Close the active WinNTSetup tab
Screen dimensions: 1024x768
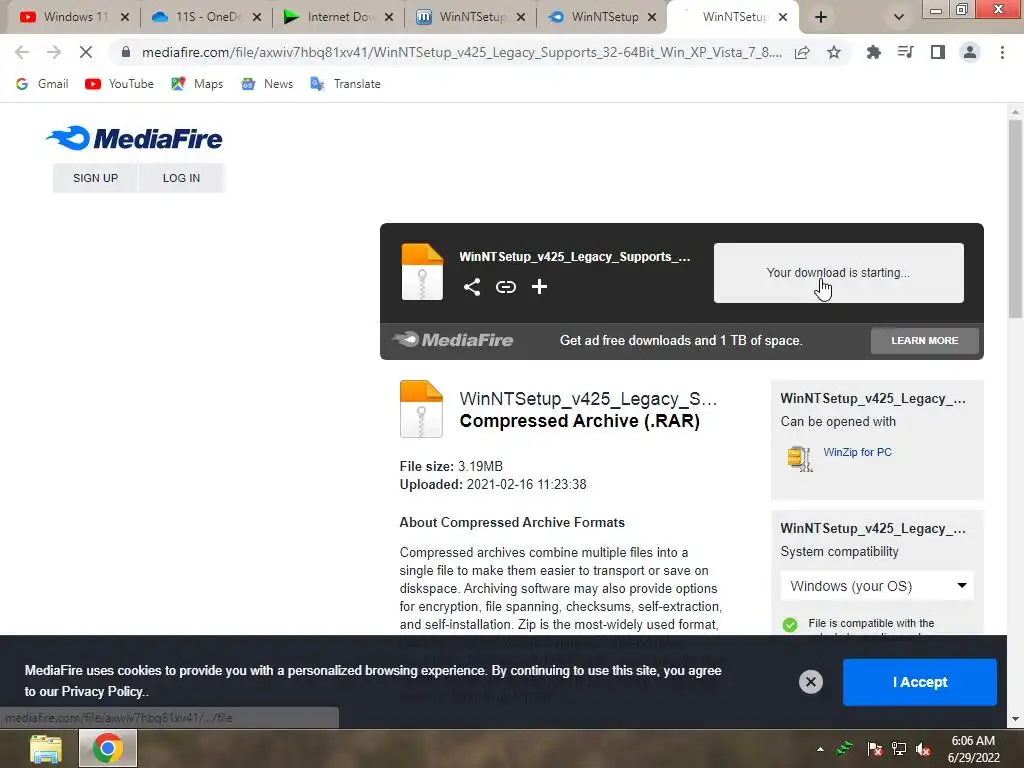(783, 17)
